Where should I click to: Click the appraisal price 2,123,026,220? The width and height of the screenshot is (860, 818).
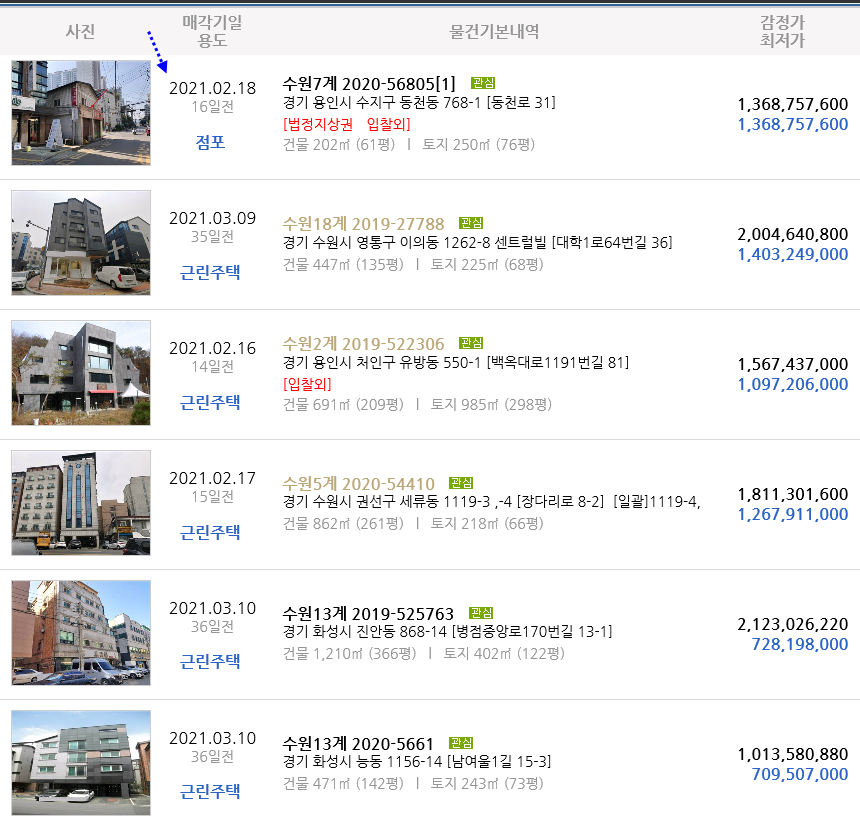tap(793, 624)
